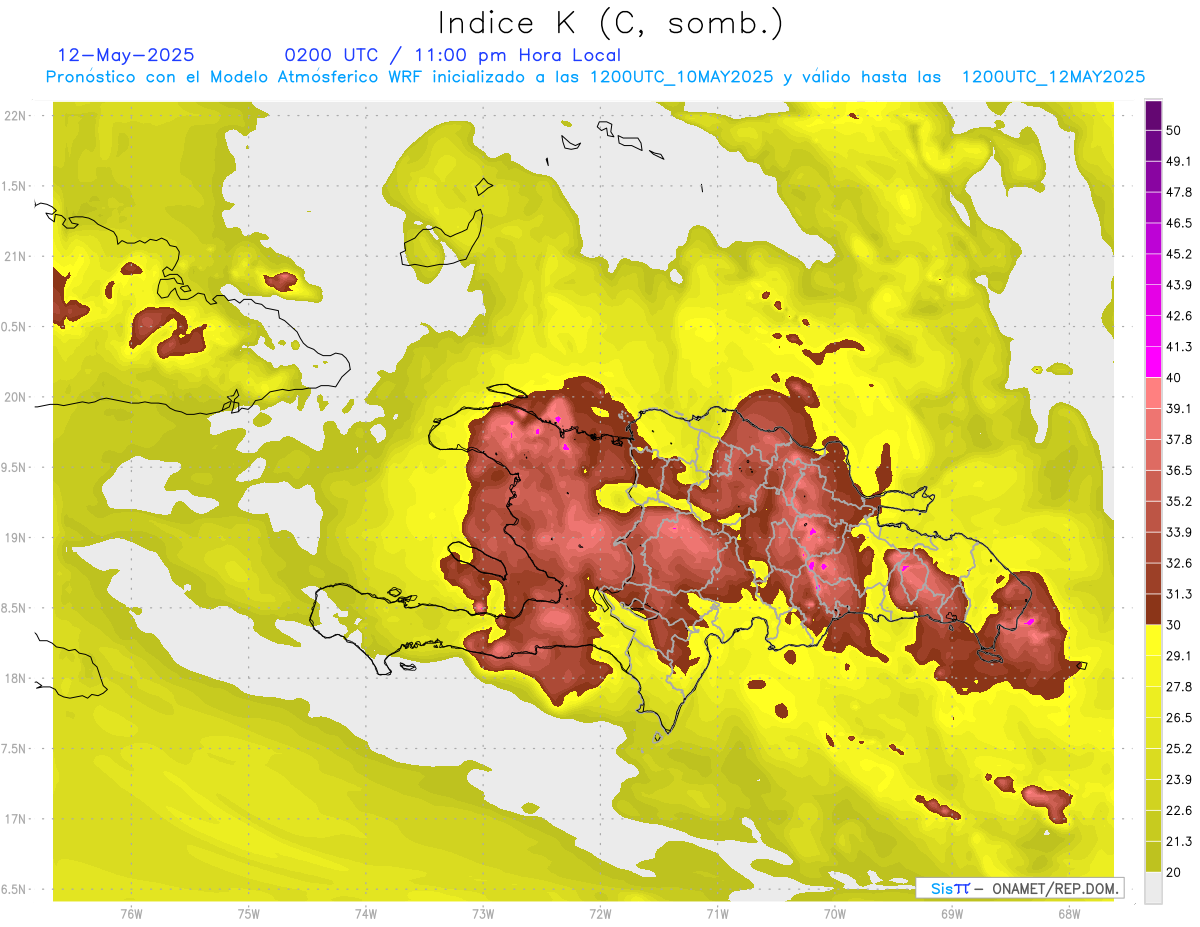Pick the olive swatch between 20 and 21.3
This screenshot has height=927, width=1200.
point(1153,856)
